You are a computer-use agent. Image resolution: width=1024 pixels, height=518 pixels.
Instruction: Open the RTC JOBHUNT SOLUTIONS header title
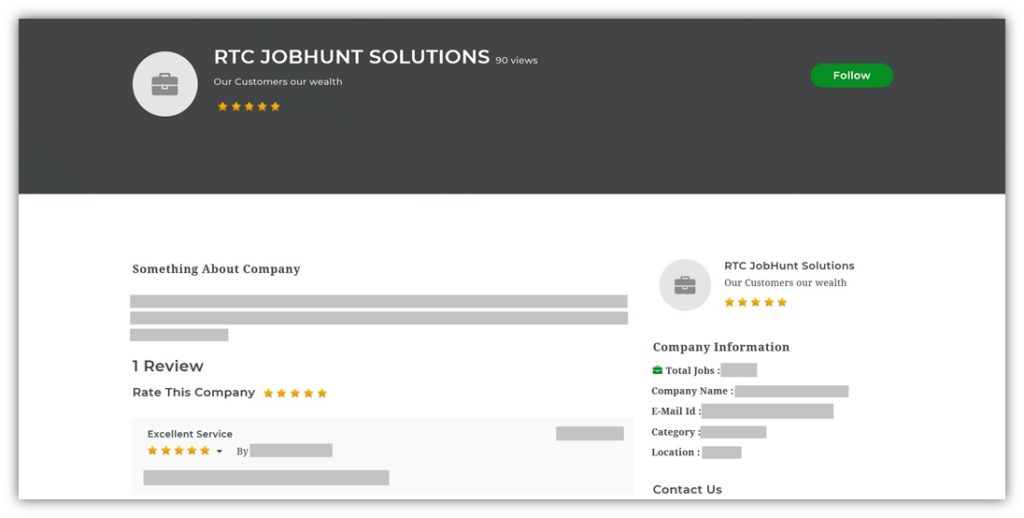click(x=352, y=57)
